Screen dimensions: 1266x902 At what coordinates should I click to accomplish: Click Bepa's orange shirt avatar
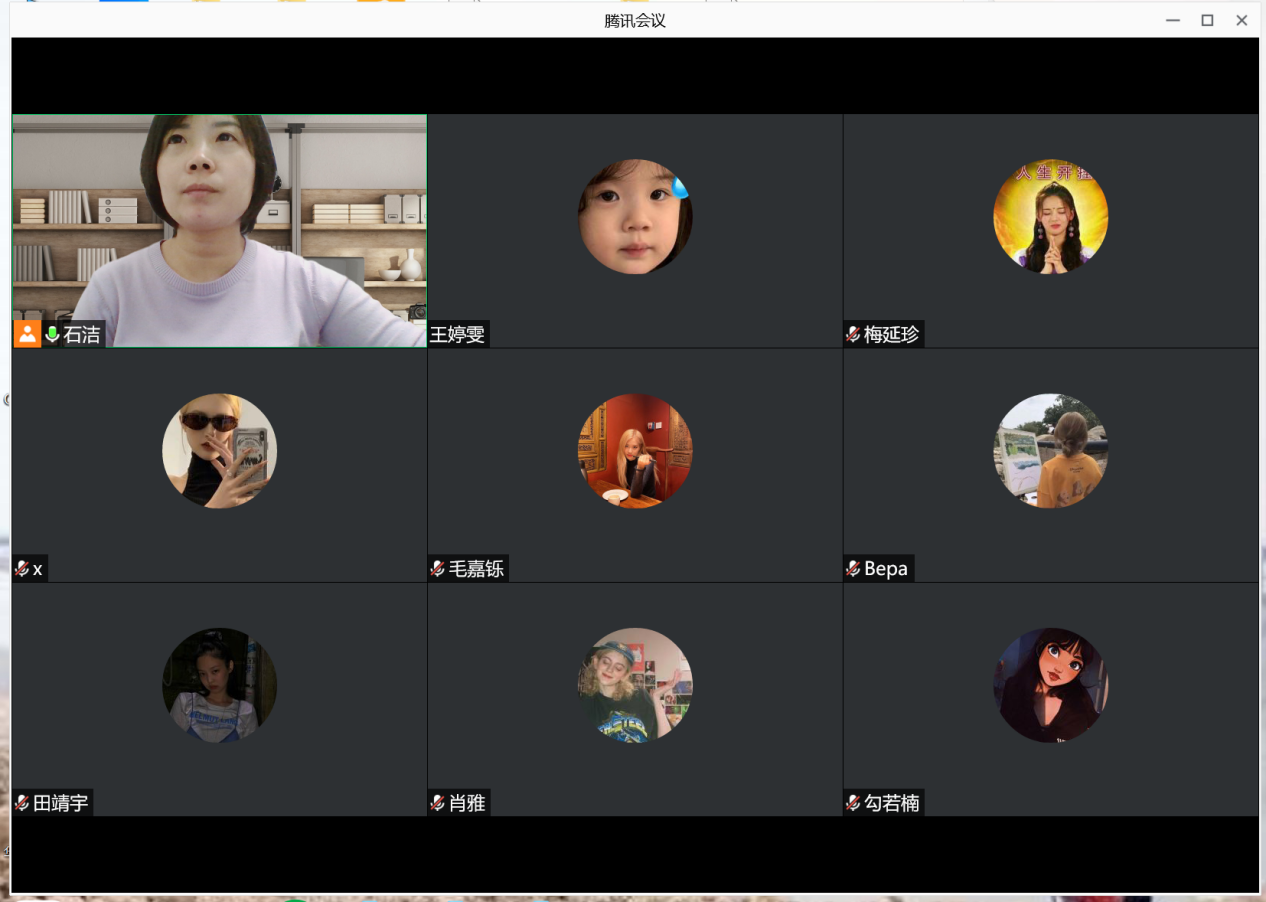1050,451
